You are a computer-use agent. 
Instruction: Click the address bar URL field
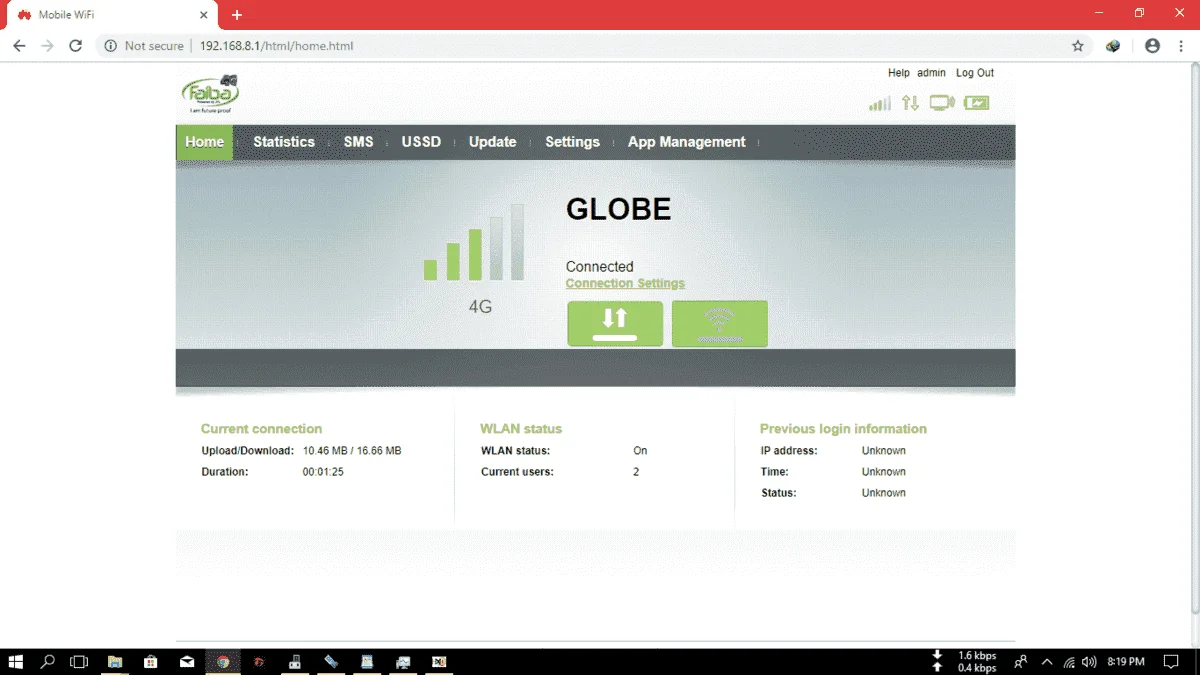click(x=580, y=46)
